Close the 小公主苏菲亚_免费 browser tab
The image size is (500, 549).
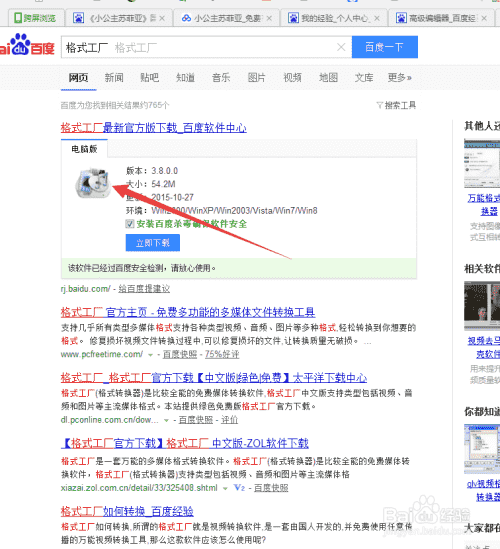tap(269, 18)
